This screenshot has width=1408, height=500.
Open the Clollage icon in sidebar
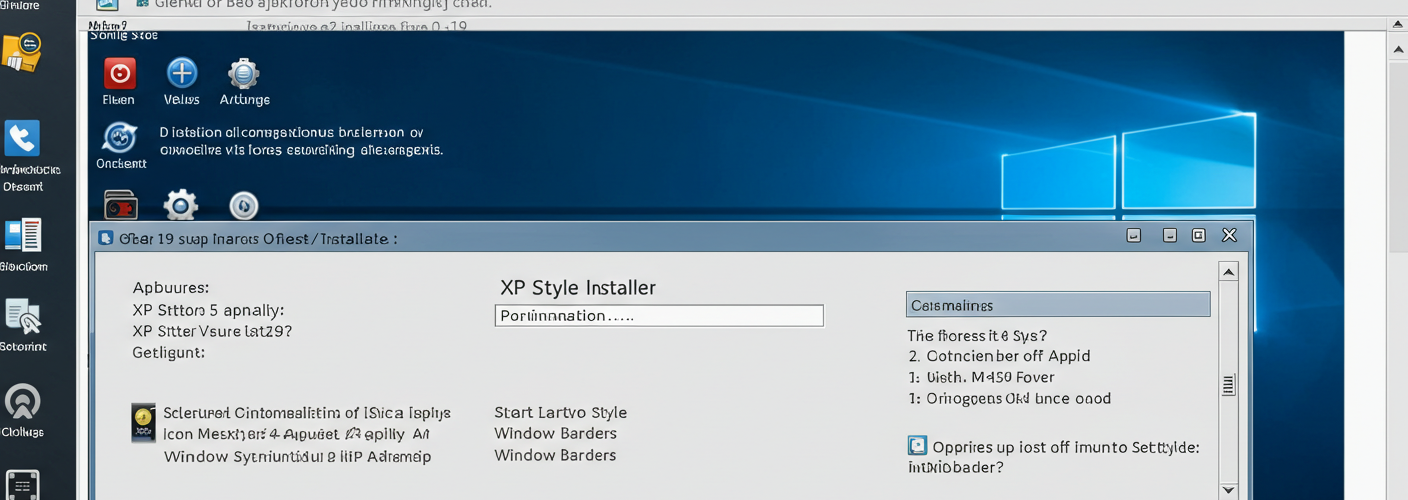pyautogui.click(x=23, y=401)
